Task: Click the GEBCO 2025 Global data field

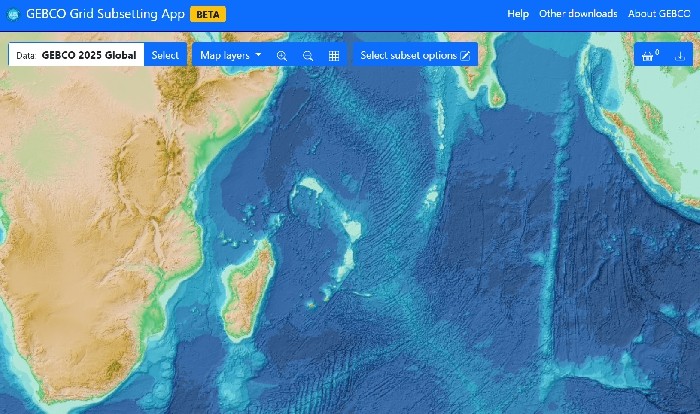Action: [76, 55]
